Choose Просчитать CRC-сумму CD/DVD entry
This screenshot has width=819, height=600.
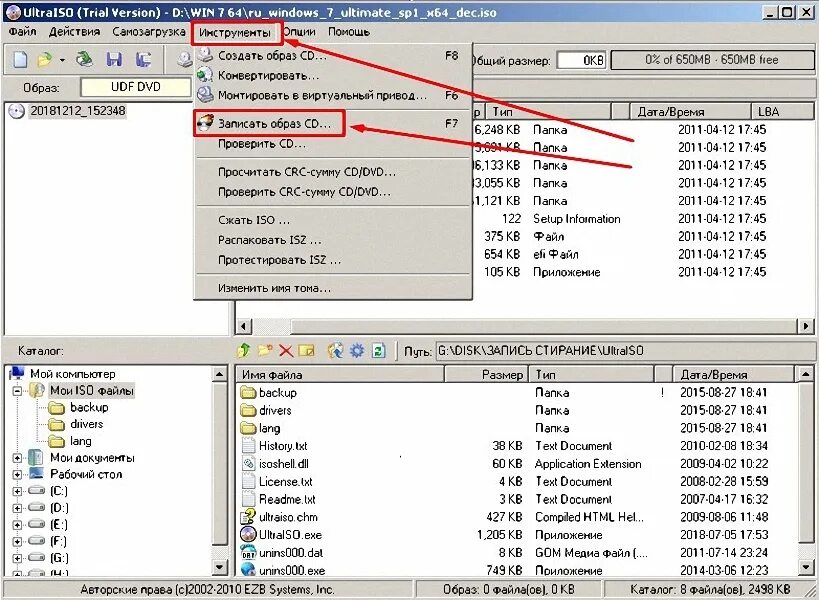[333, 172]
